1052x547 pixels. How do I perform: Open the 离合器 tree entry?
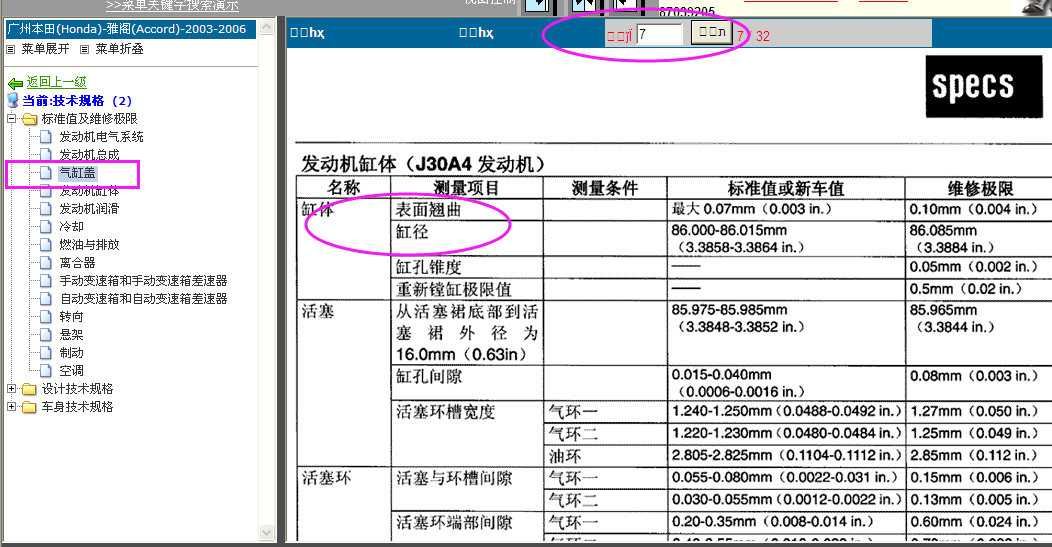point(77,263)
